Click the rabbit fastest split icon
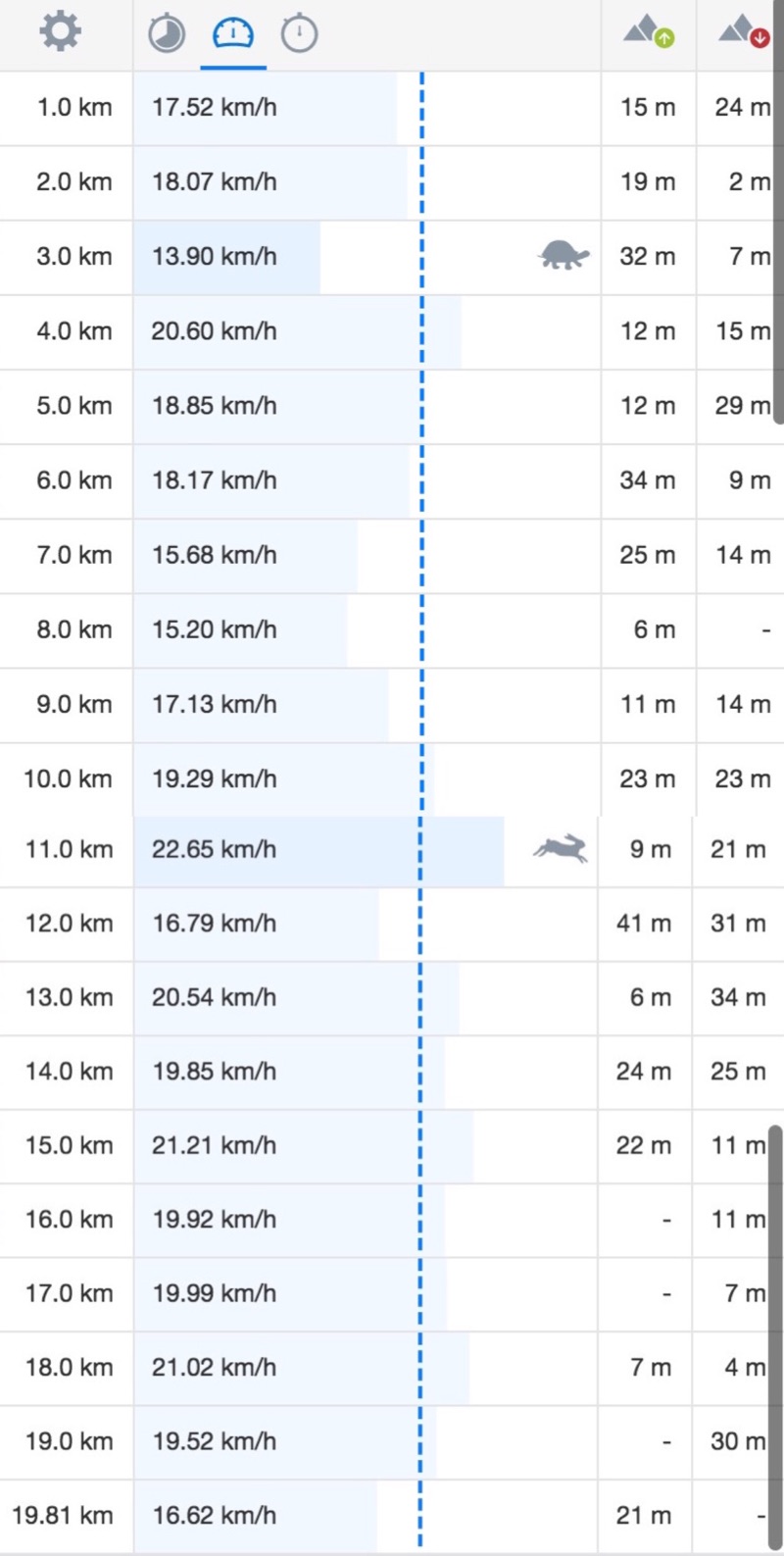784x1556 pixels. click(x=561, y=848)
